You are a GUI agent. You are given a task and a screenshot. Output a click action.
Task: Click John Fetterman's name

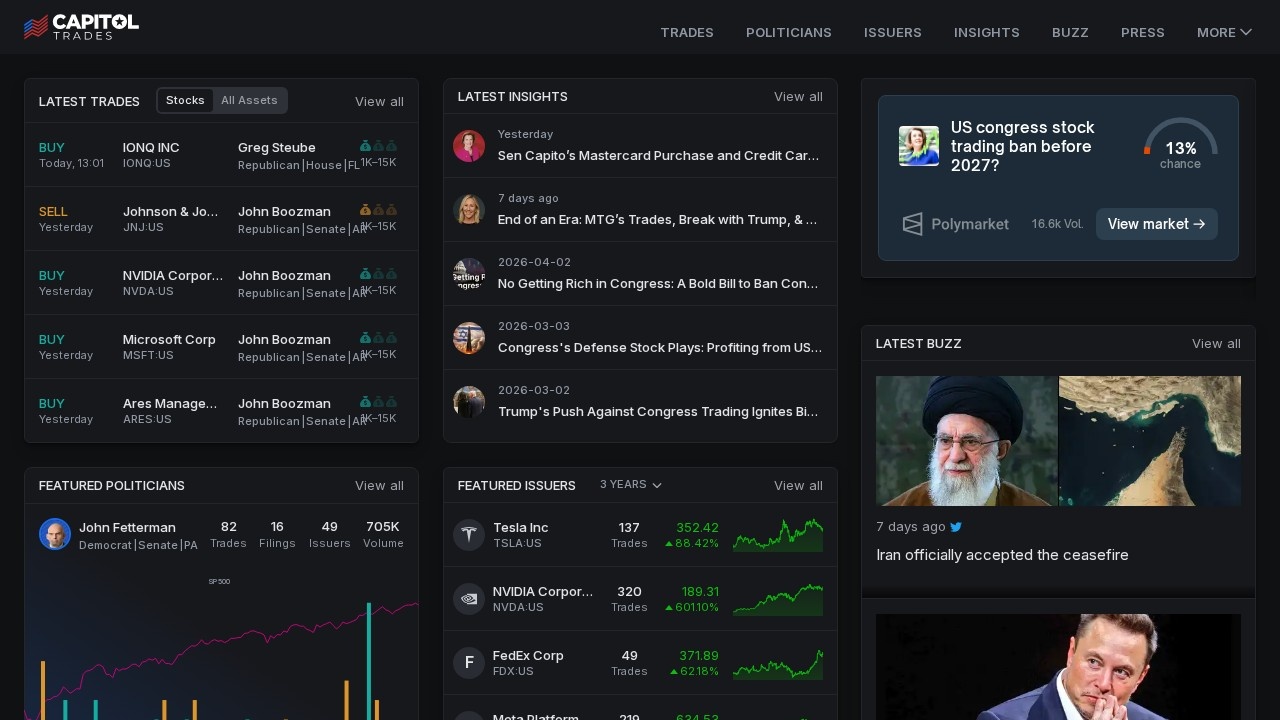pyautogui.click(x=127, y=527)
